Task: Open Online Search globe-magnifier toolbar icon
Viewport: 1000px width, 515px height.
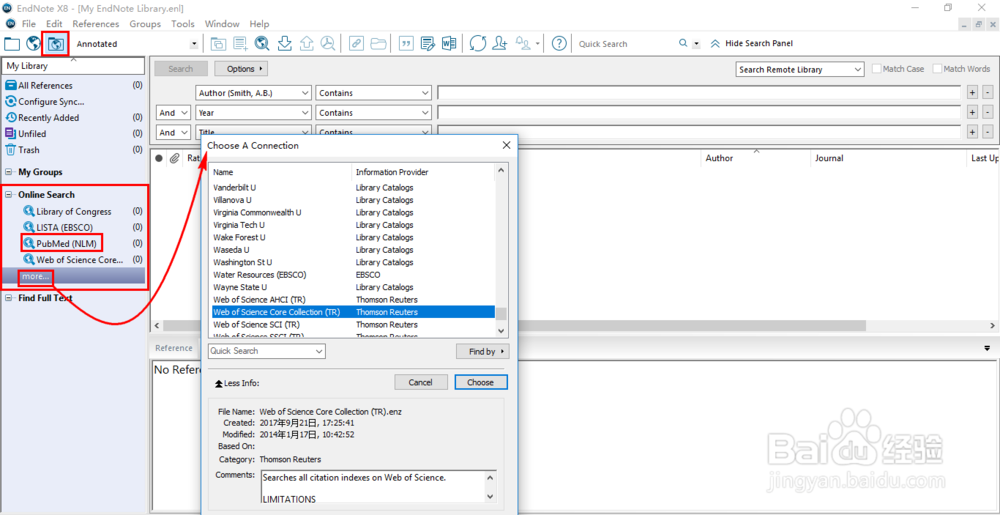Action: tap(262, 43)
